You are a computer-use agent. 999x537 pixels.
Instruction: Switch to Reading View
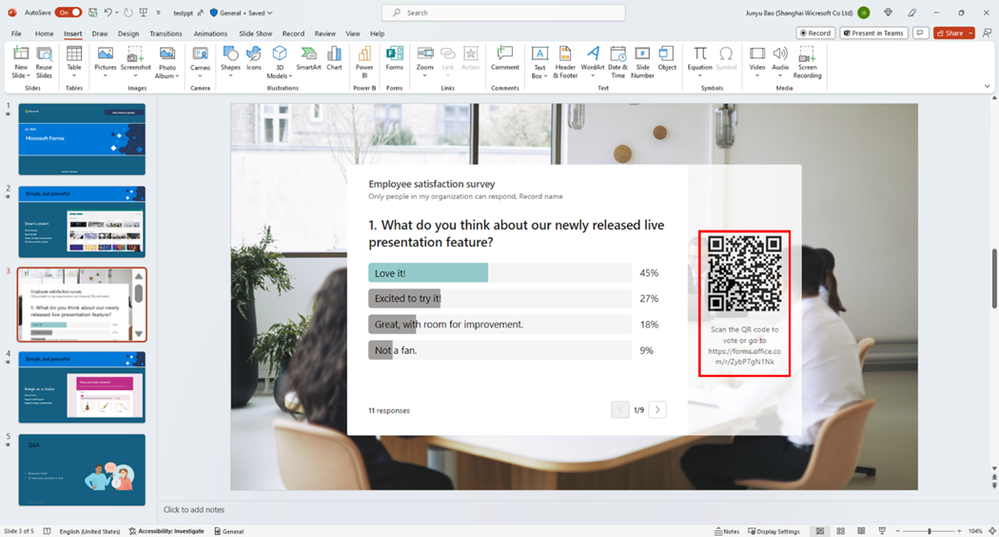pos(861,531)
